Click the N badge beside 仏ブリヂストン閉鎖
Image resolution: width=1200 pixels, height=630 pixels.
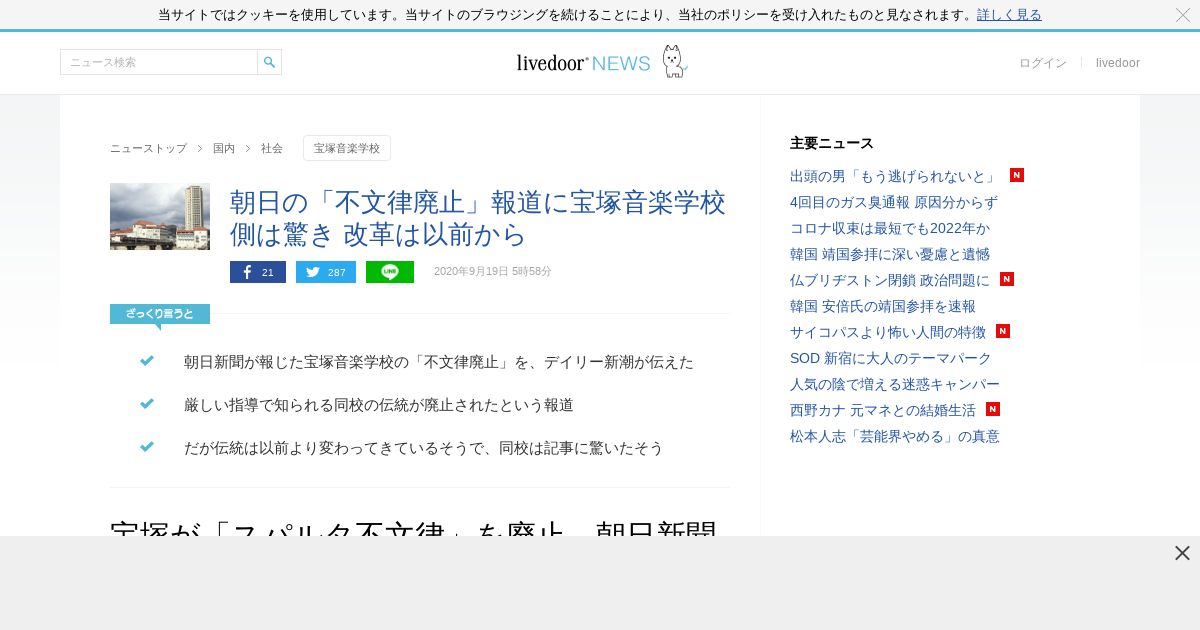pyautogui.click(x=1007, y=279)
